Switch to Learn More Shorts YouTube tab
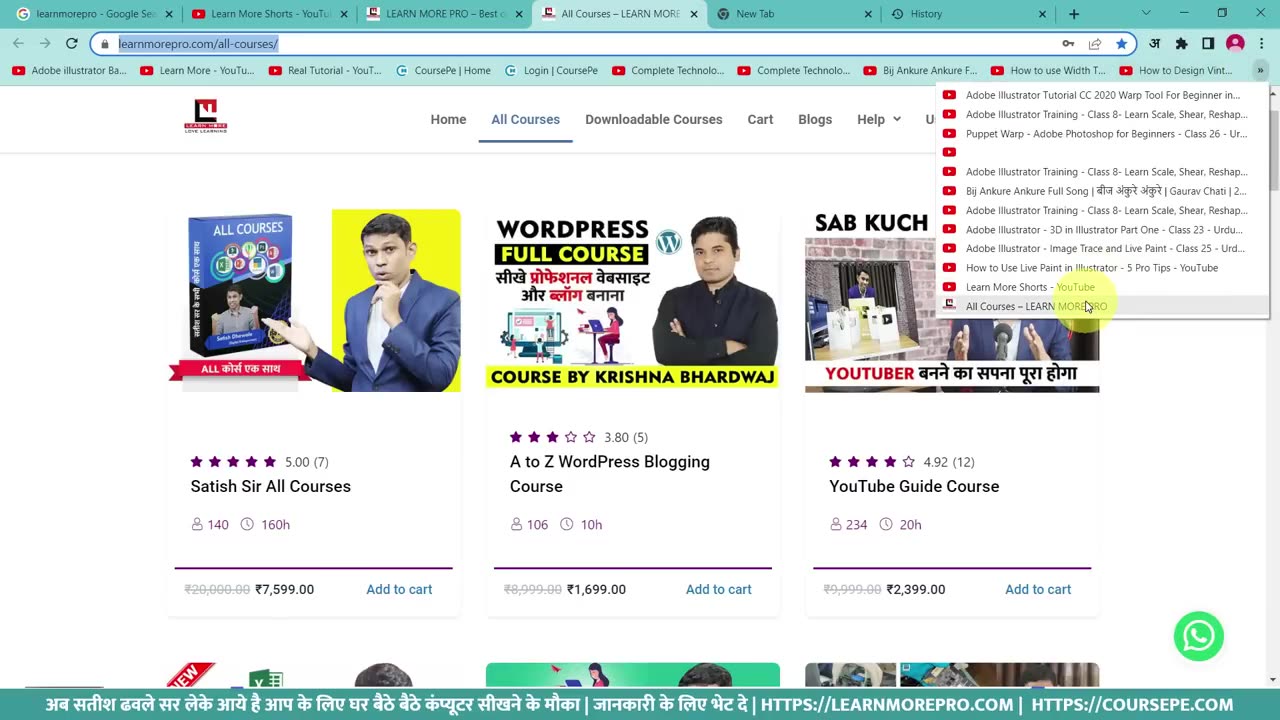1280x720 pixels. [x=268, y=14]
